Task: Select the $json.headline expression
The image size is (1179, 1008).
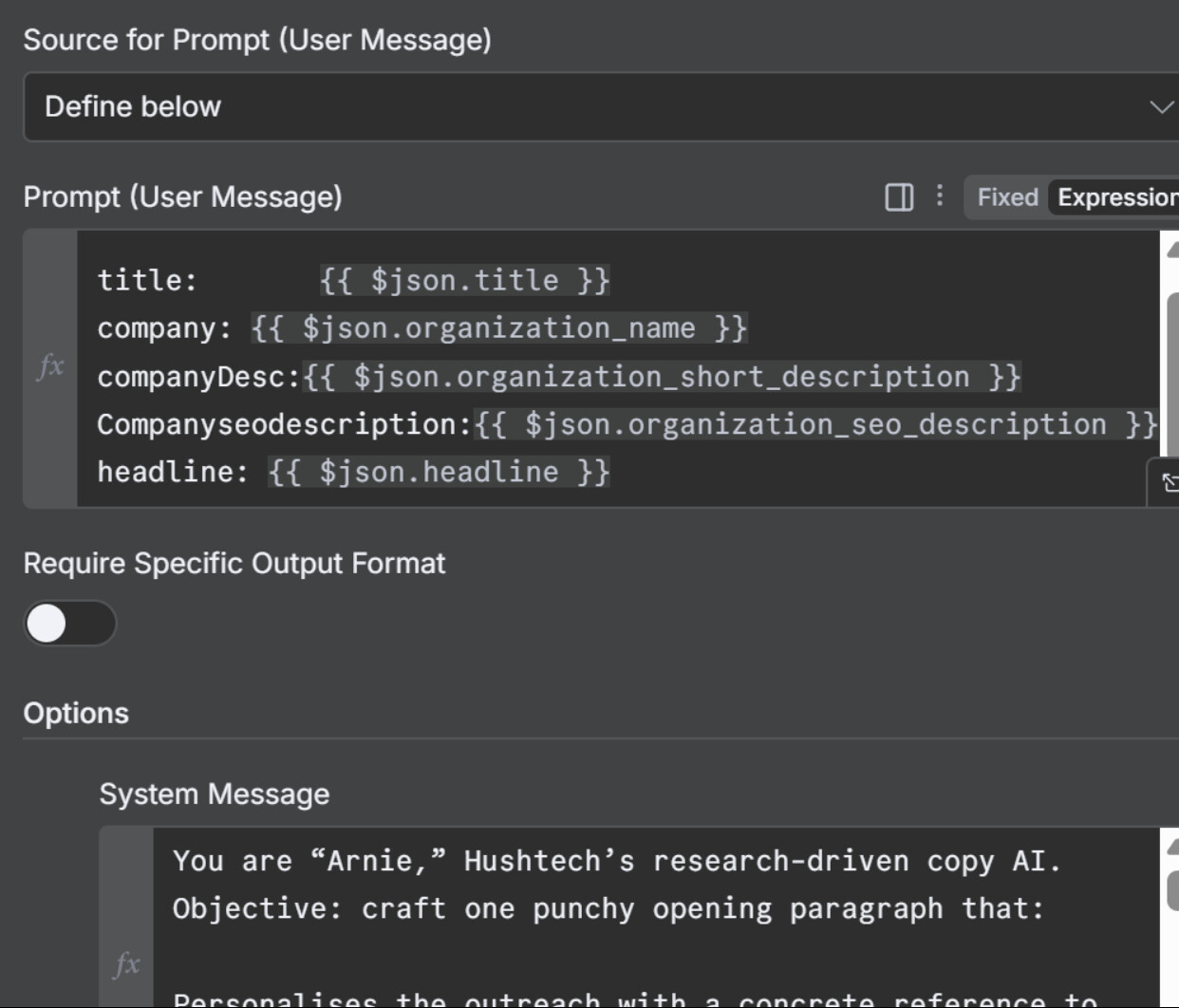Action: tap(439, 472)
